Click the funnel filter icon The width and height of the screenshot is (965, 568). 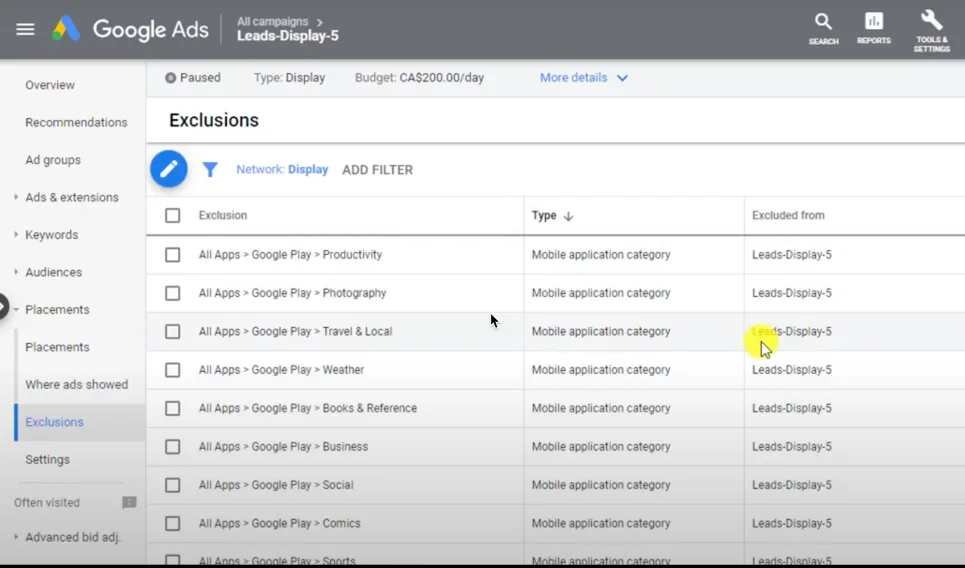[210, 169]
